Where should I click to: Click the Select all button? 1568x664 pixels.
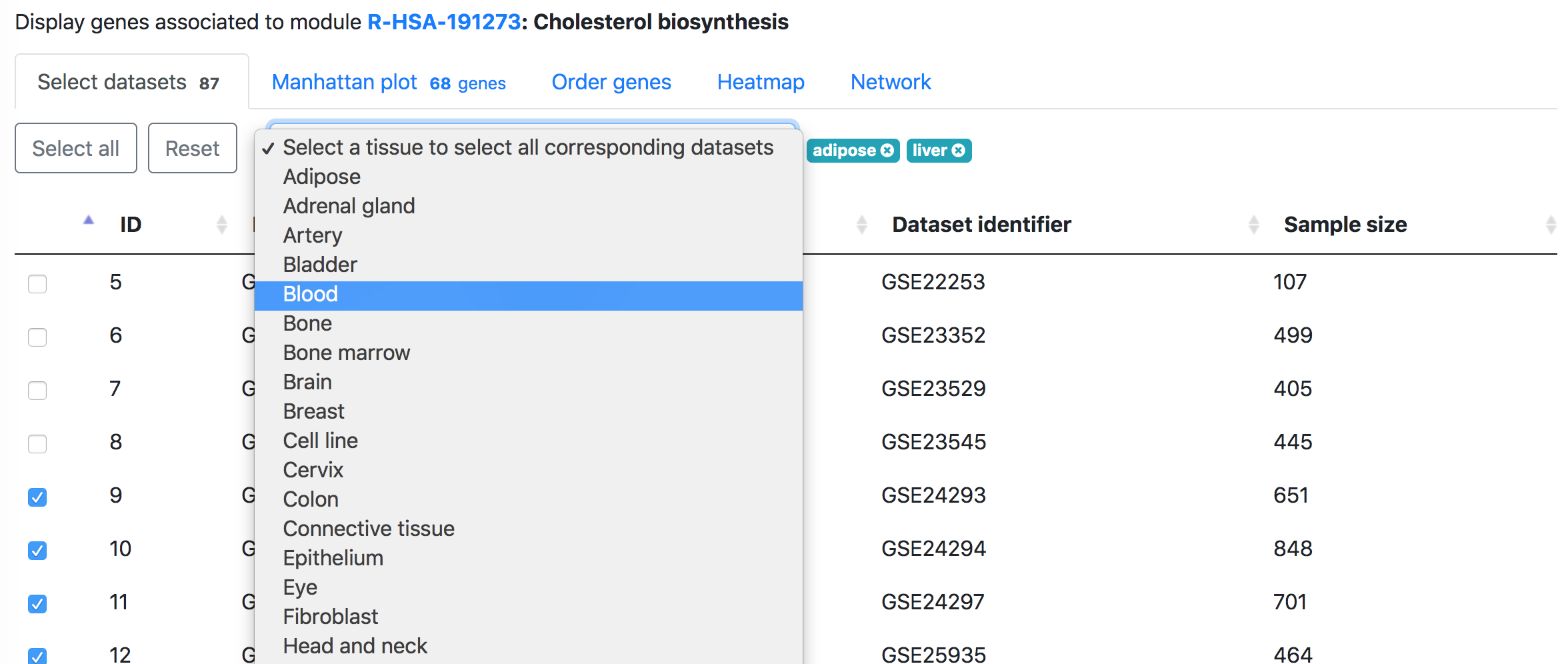click(76, 148)
